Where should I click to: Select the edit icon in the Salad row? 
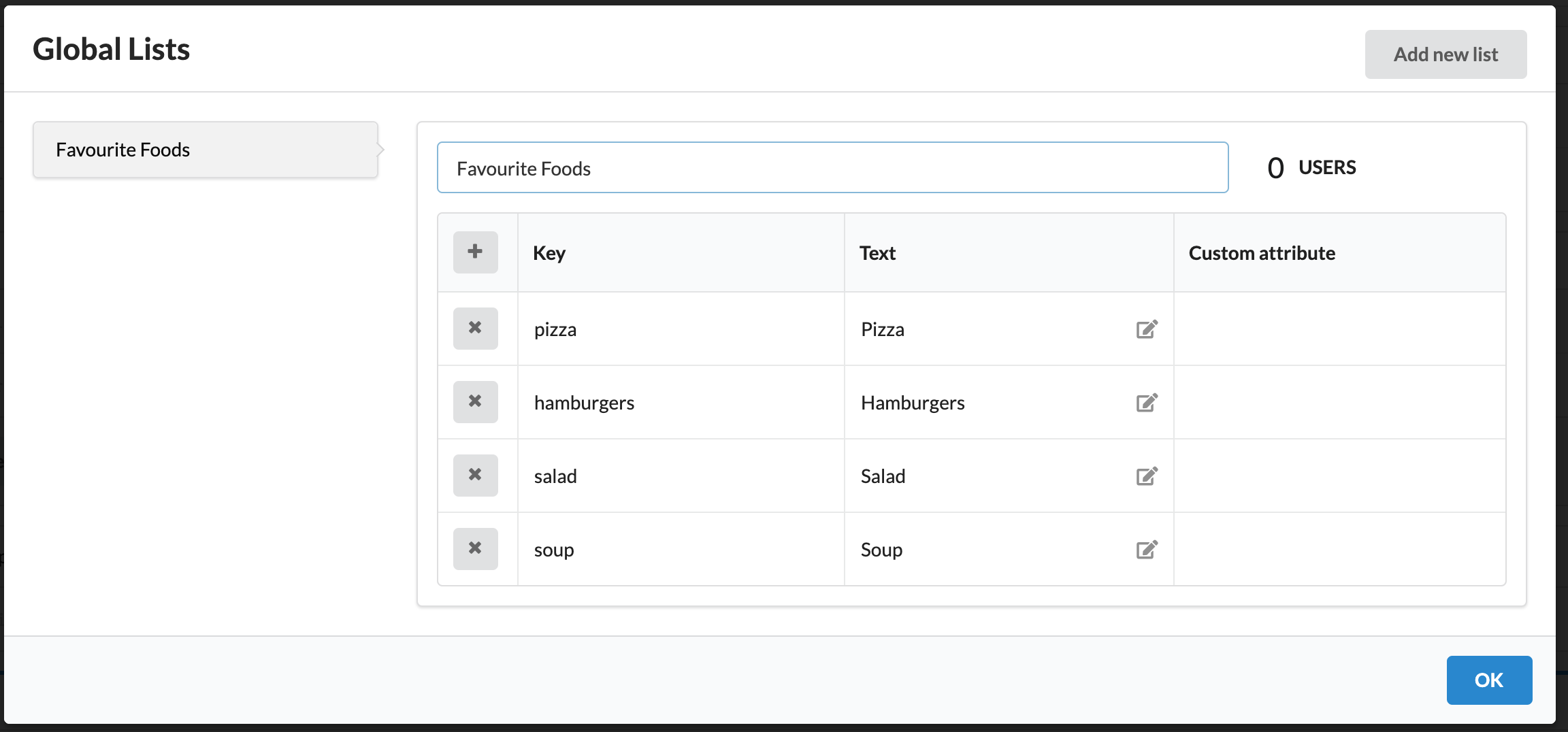(x=1147, y=476)
